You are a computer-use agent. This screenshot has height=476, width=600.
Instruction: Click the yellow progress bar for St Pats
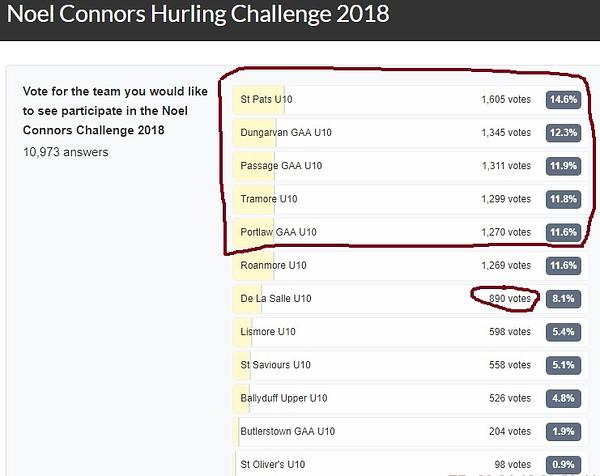(259, 99)
